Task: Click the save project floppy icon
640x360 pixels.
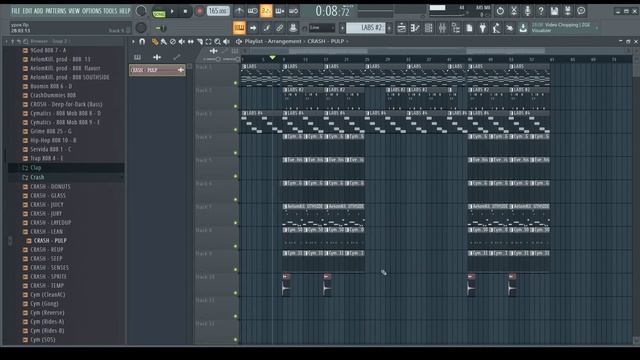Action: 554,11
